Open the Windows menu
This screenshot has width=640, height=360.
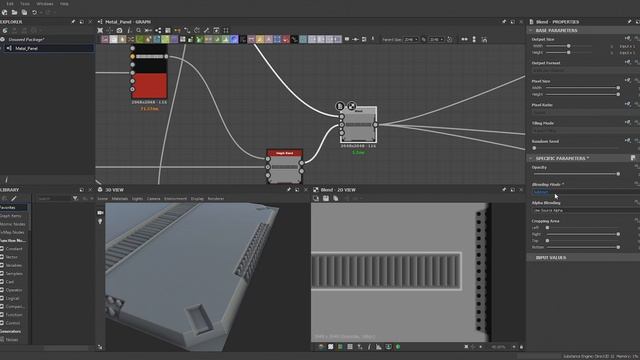[45, 4]
